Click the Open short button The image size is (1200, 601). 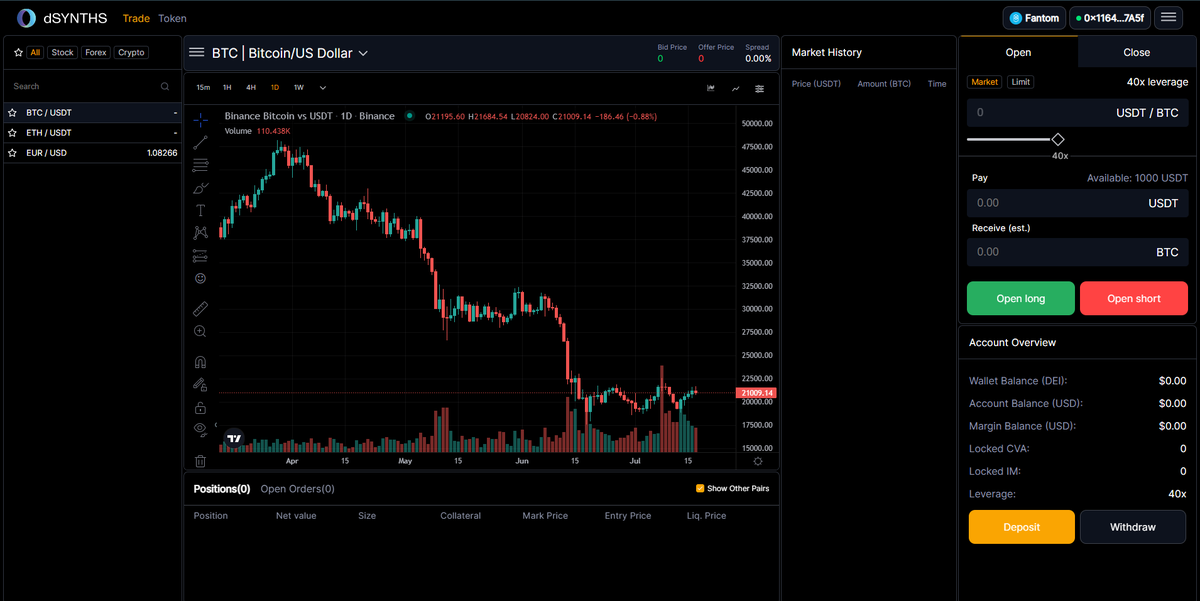1134,298
